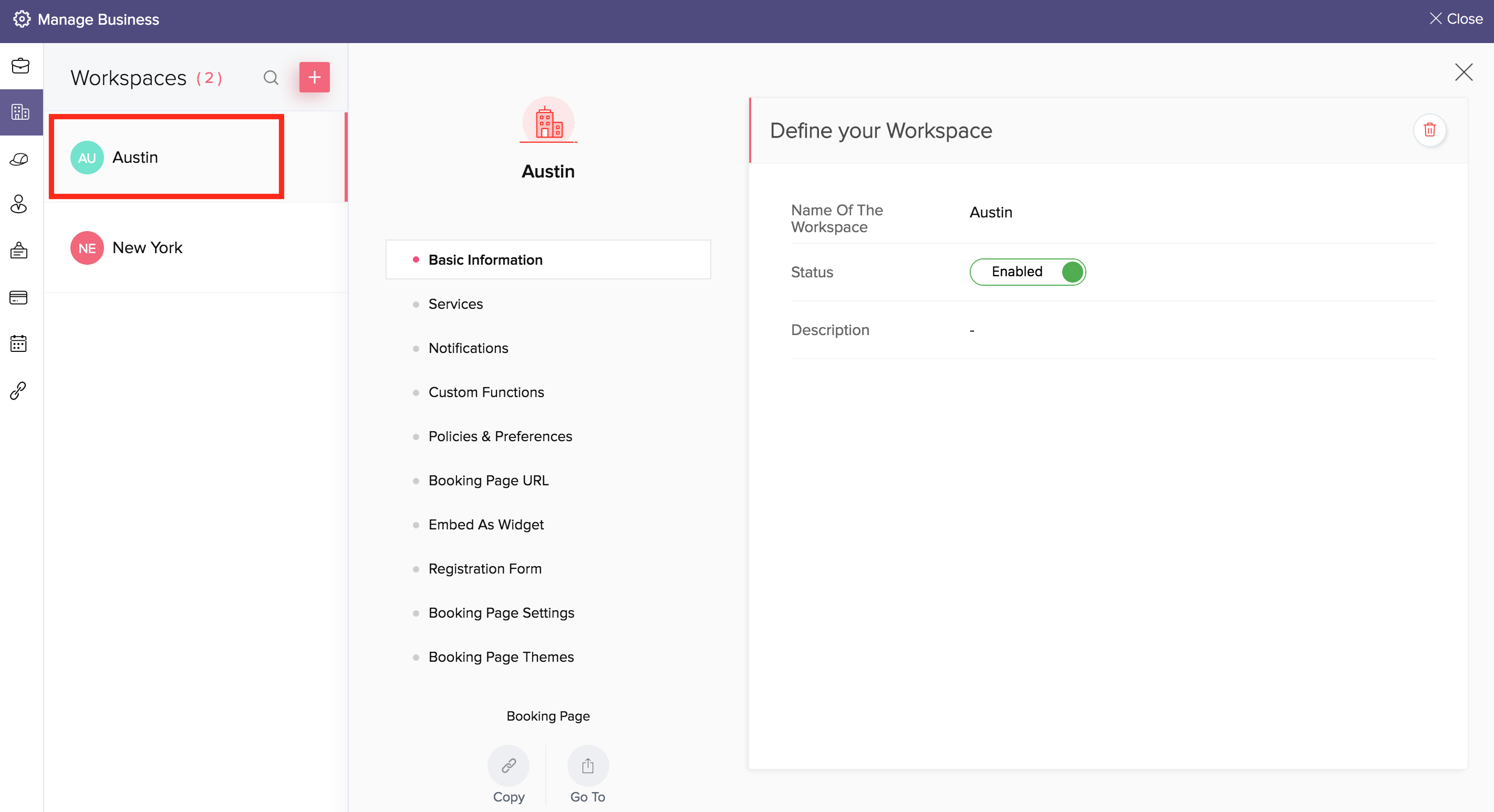Open the integrations link sidebar icon
The height and width of the screenshot is (812, 1494).
click(18, 390)
